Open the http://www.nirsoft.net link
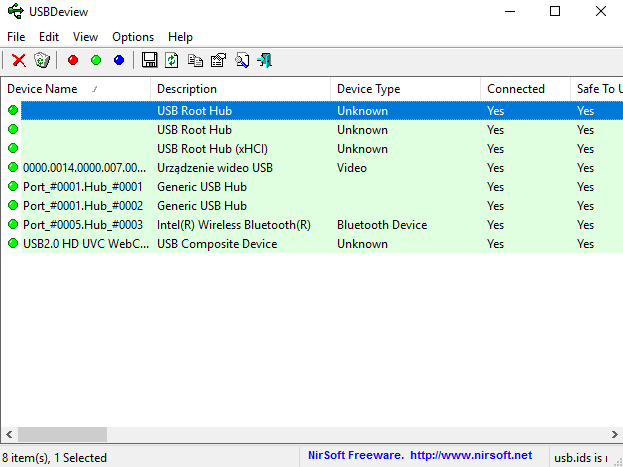The width and height of the screenshot is (623, 467). click(471, 455)
